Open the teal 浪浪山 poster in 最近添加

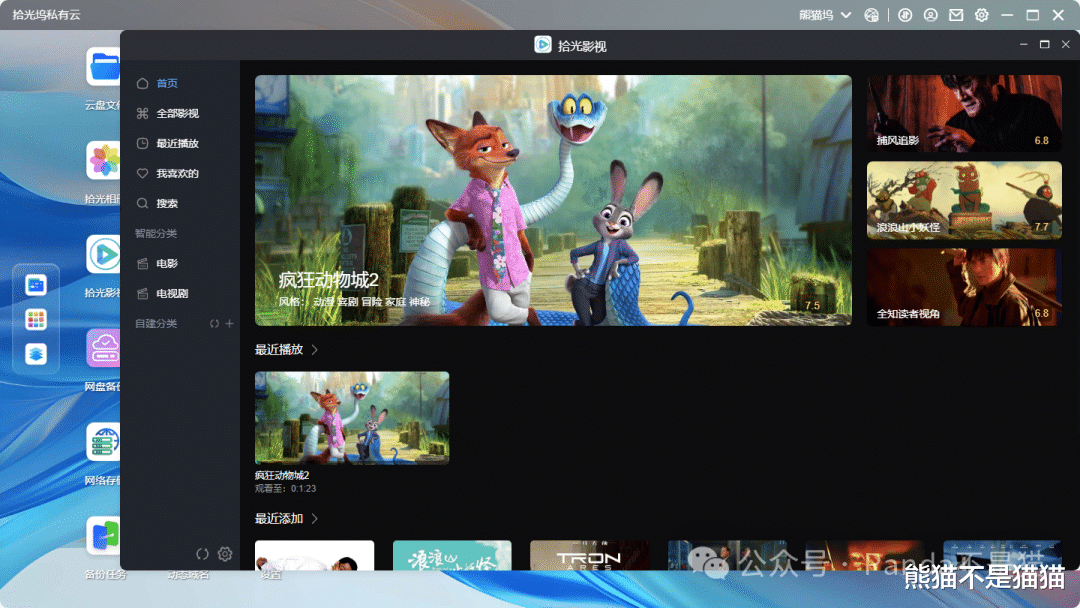(x=452, y=556)
